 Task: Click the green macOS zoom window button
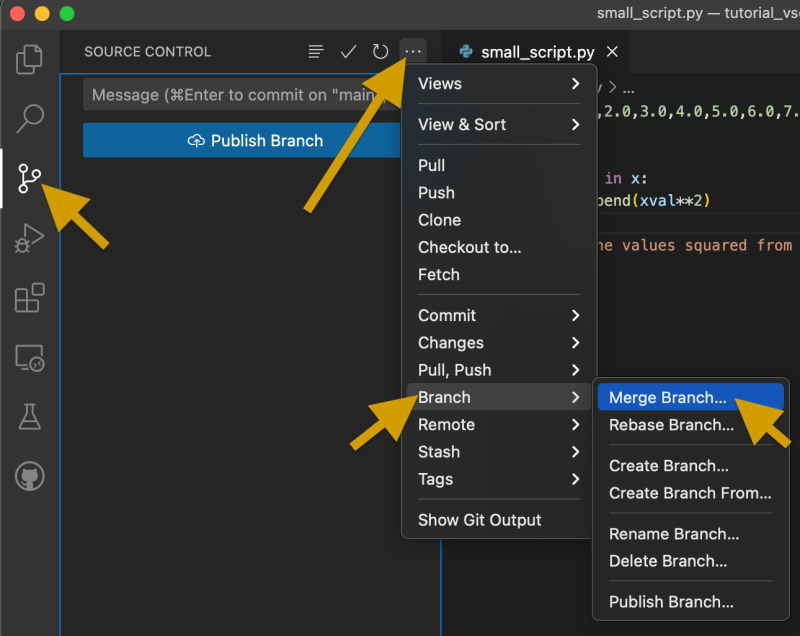pos(67,13)
